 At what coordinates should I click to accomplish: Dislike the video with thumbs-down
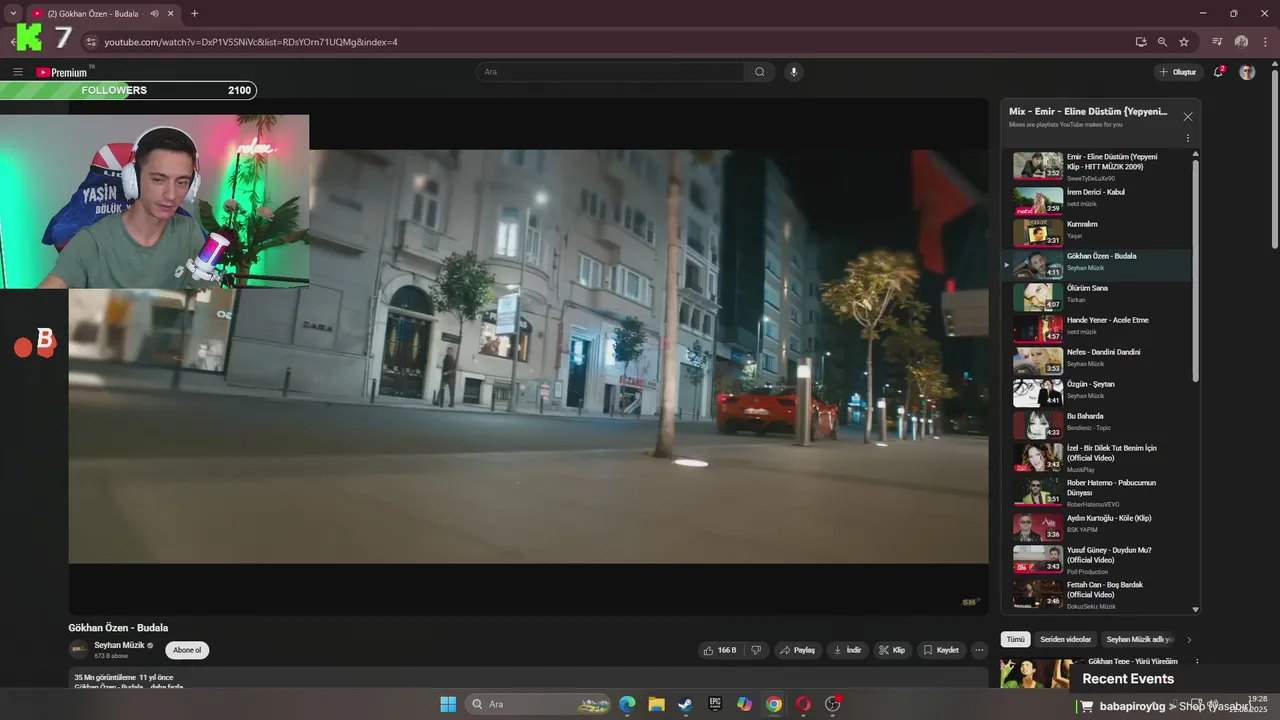(x=756, y=650)
